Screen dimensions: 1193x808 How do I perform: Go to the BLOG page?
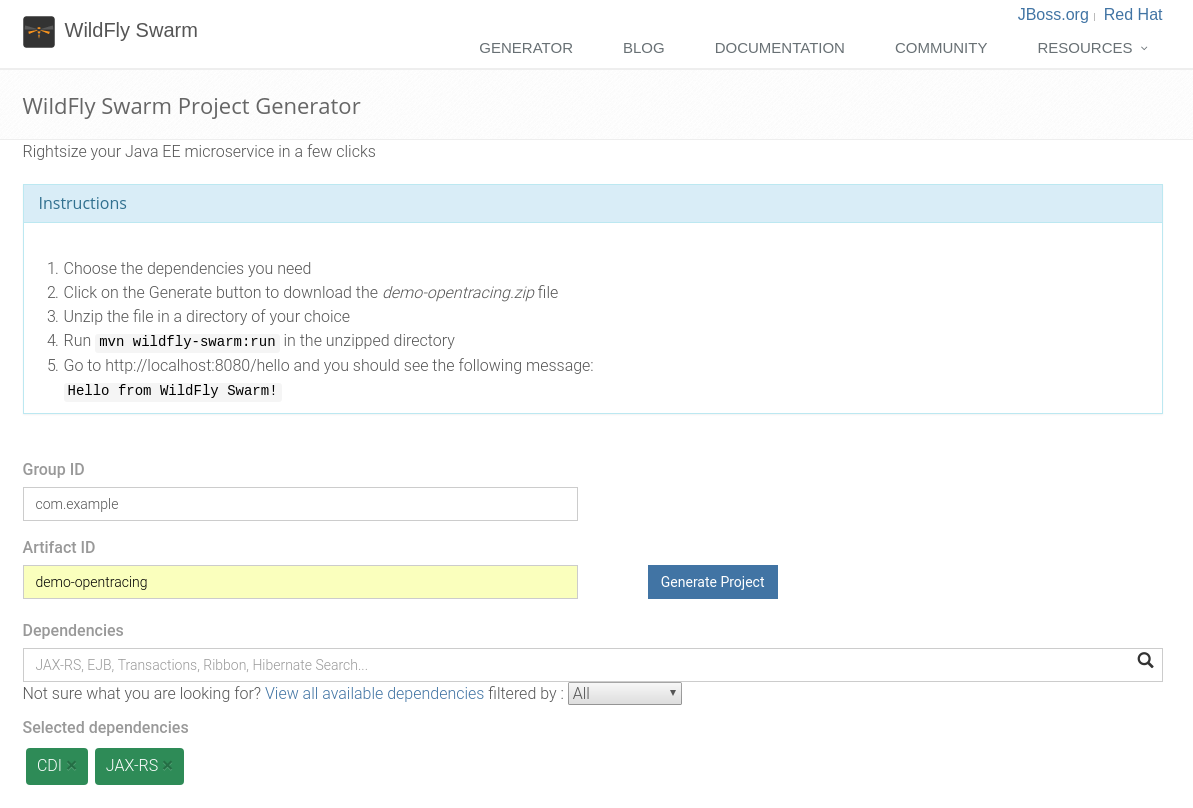[644, 48]
